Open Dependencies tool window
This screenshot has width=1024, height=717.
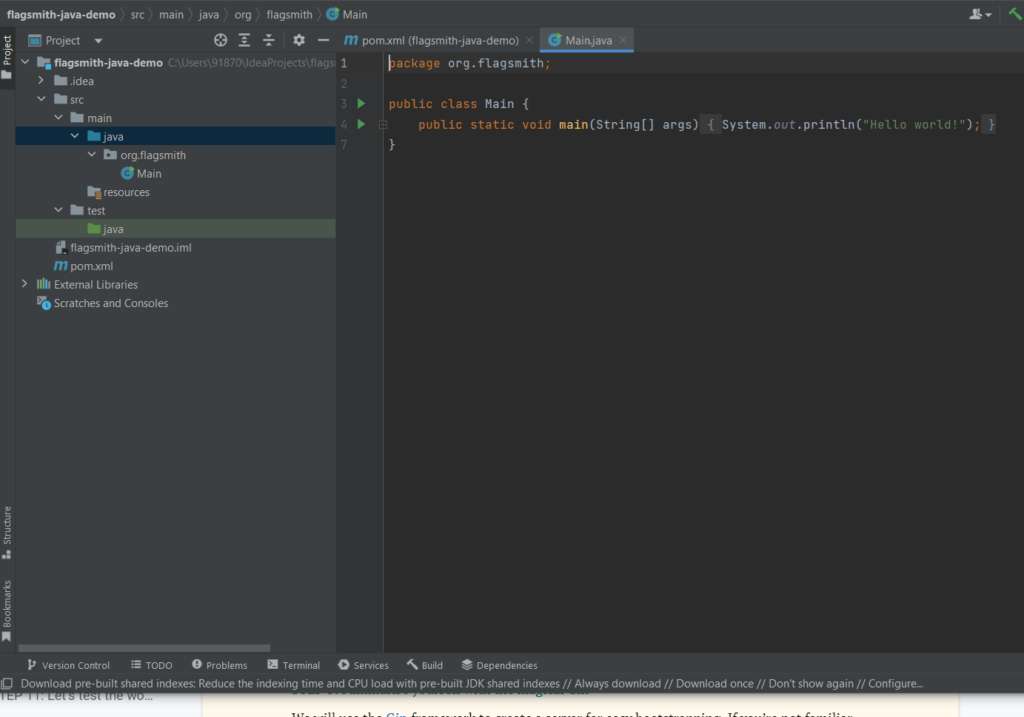[x=500, y=665]
